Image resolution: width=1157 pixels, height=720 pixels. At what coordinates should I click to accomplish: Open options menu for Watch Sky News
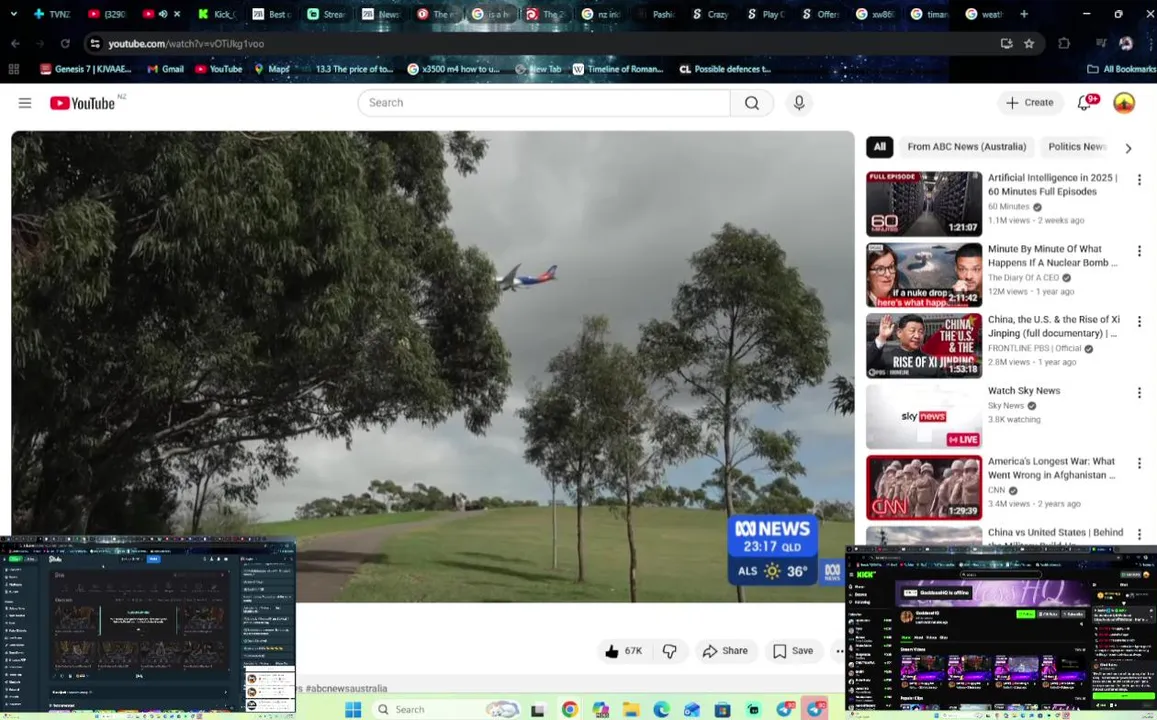coord(1139,392)
